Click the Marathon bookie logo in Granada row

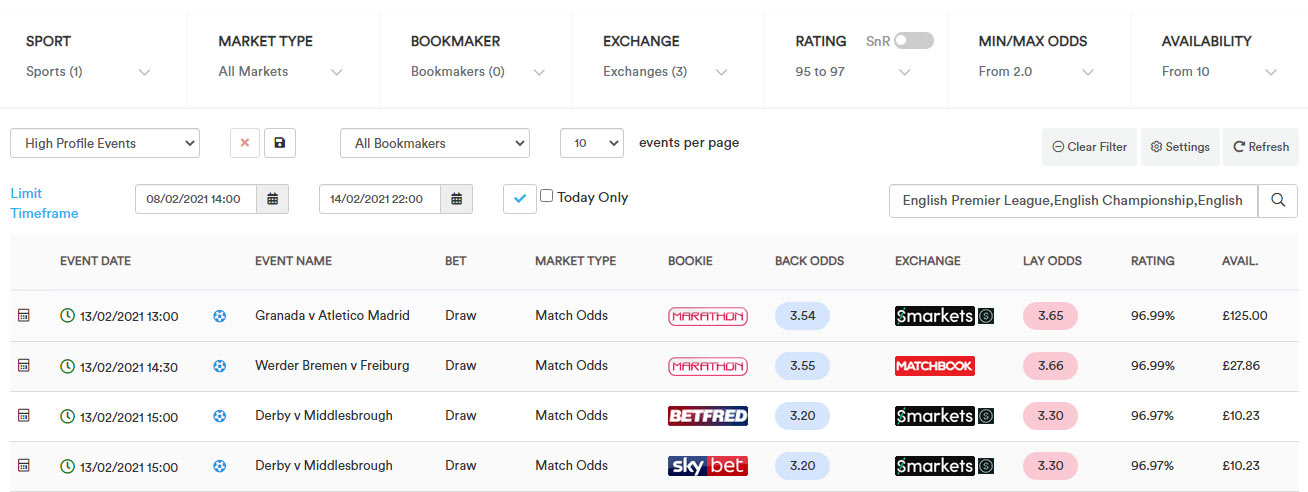707,316
